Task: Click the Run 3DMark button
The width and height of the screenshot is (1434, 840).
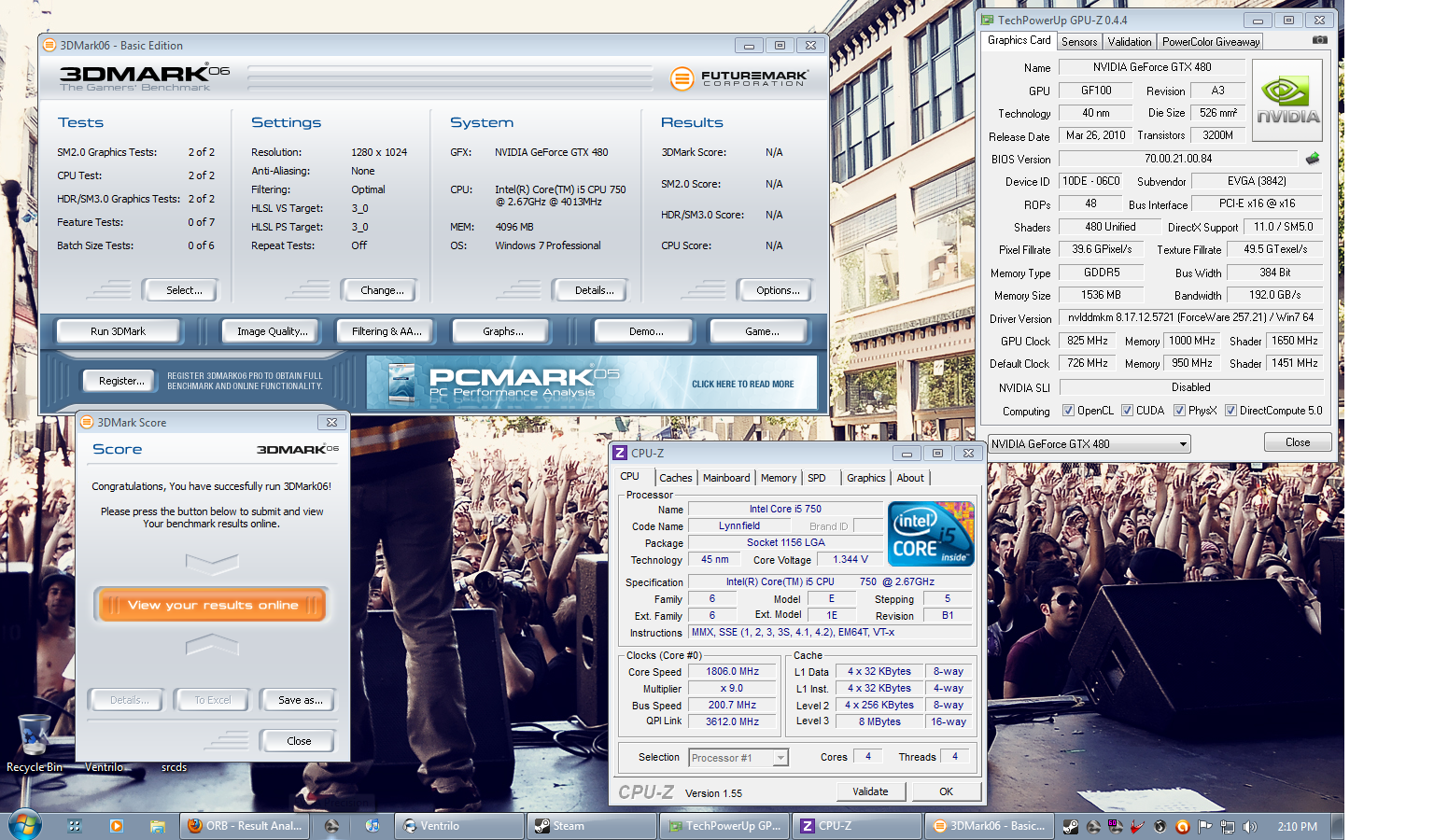Action: click(x=118, y=331)
